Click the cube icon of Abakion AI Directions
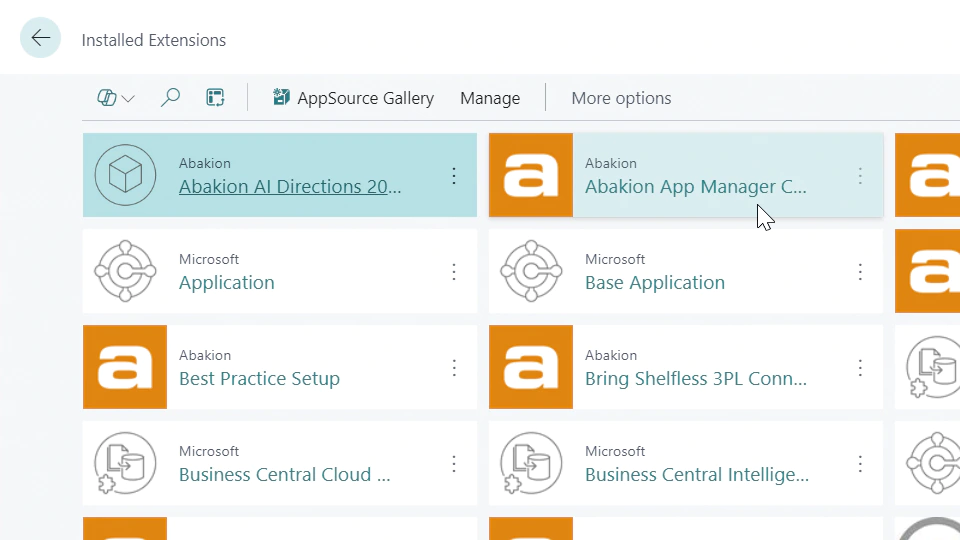960x540 pixels. tap(126, 175)
